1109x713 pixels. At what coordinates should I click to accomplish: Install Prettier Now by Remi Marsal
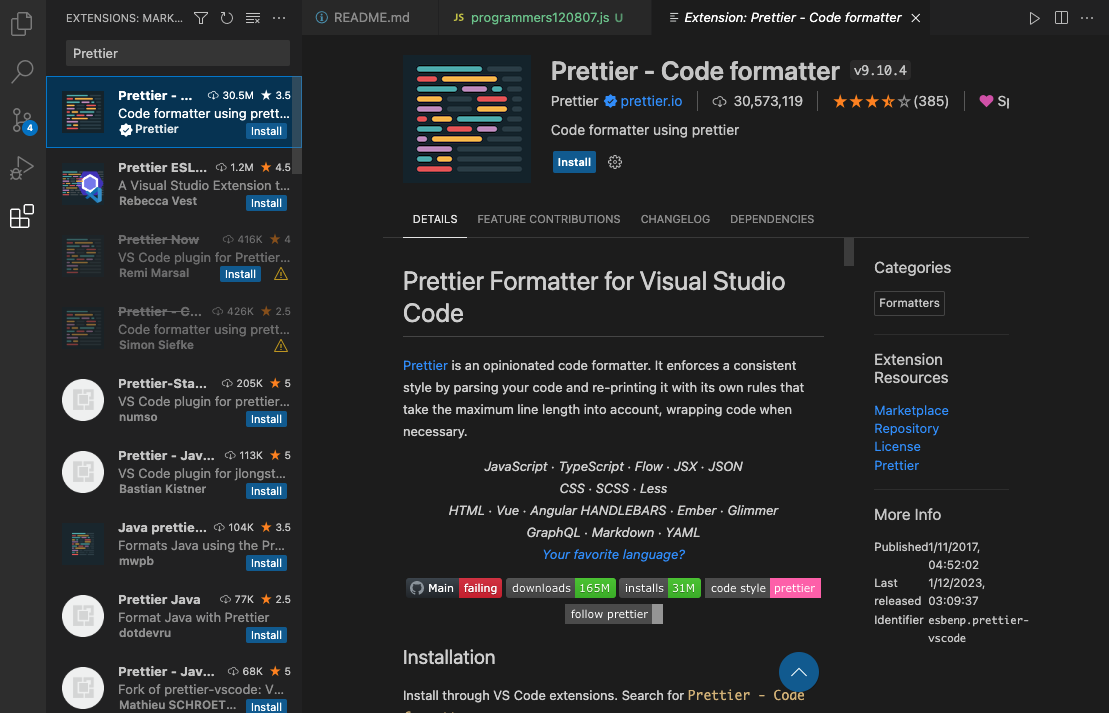[240, 274]
